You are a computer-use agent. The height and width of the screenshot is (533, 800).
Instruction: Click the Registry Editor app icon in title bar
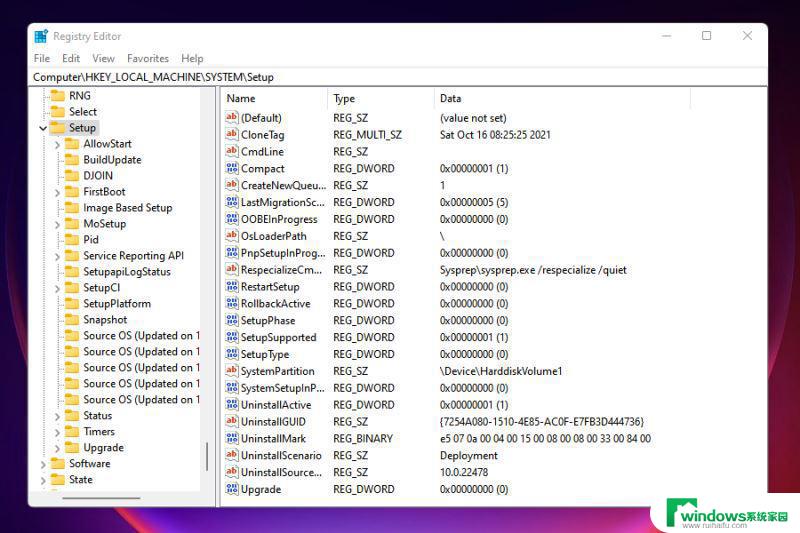(x=41, y=36)
